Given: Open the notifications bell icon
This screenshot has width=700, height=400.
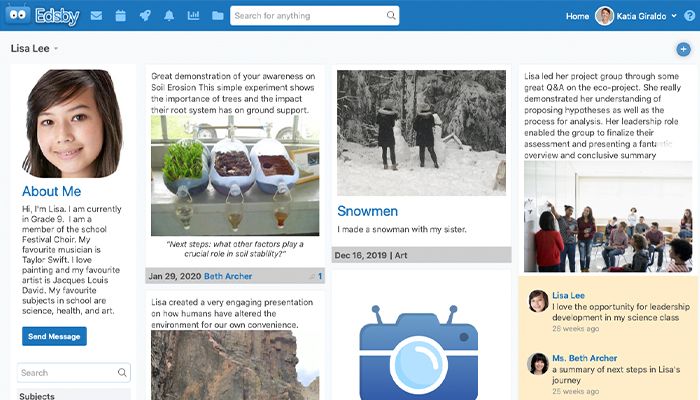Looking at the screenshot, I should tap(169, 16).
